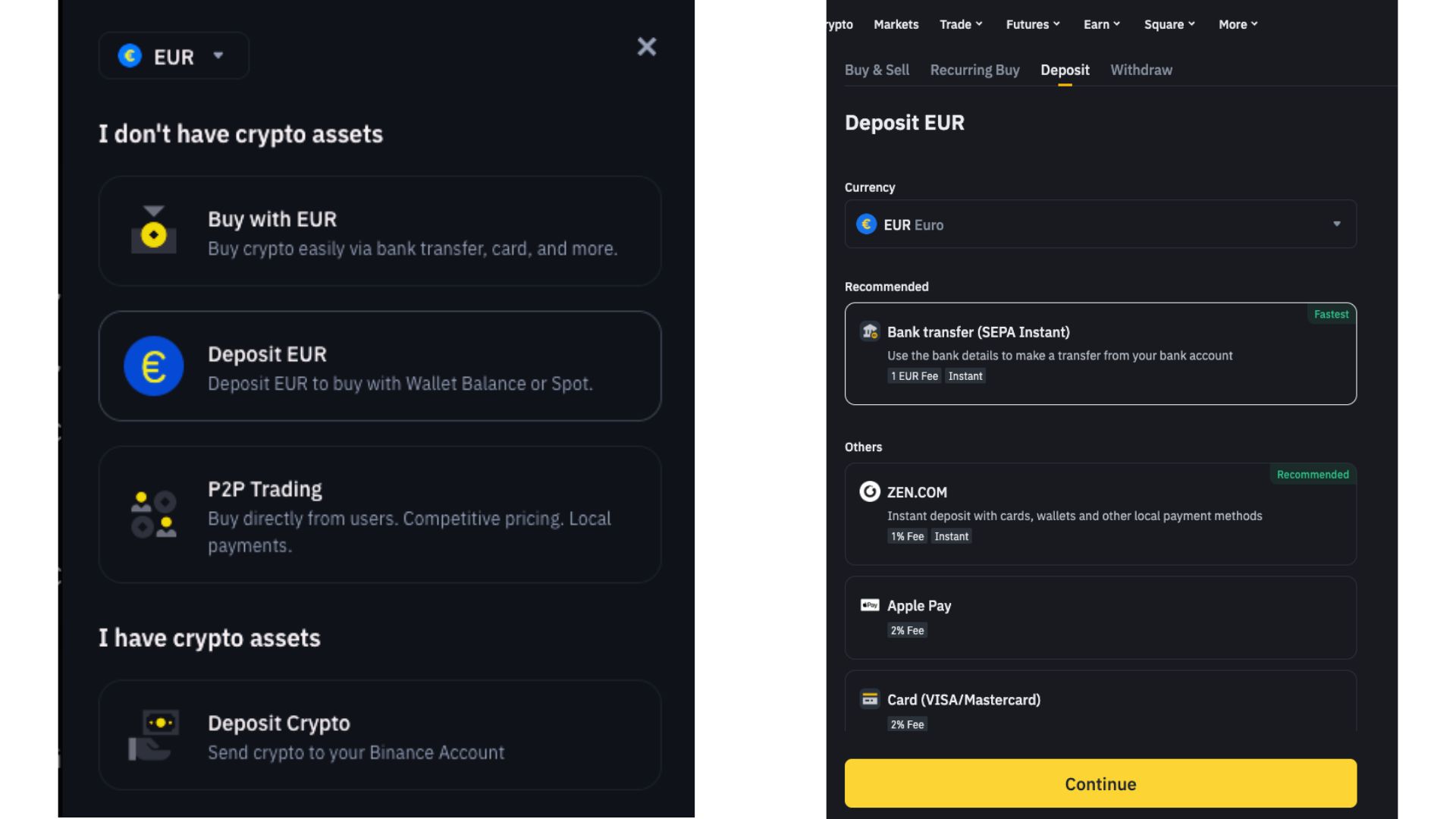Click the Buy with EUR coin icon
This screenshot has width=1456, height=819.
[154, 231]
